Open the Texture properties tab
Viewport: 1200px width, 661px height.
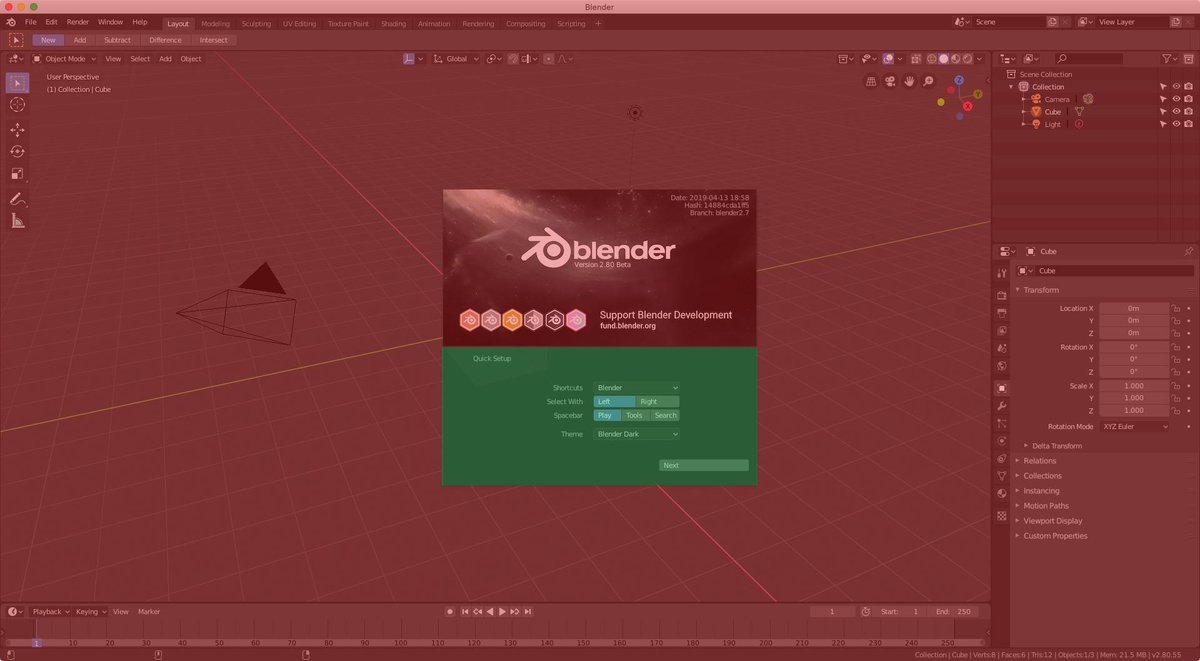1002,516
